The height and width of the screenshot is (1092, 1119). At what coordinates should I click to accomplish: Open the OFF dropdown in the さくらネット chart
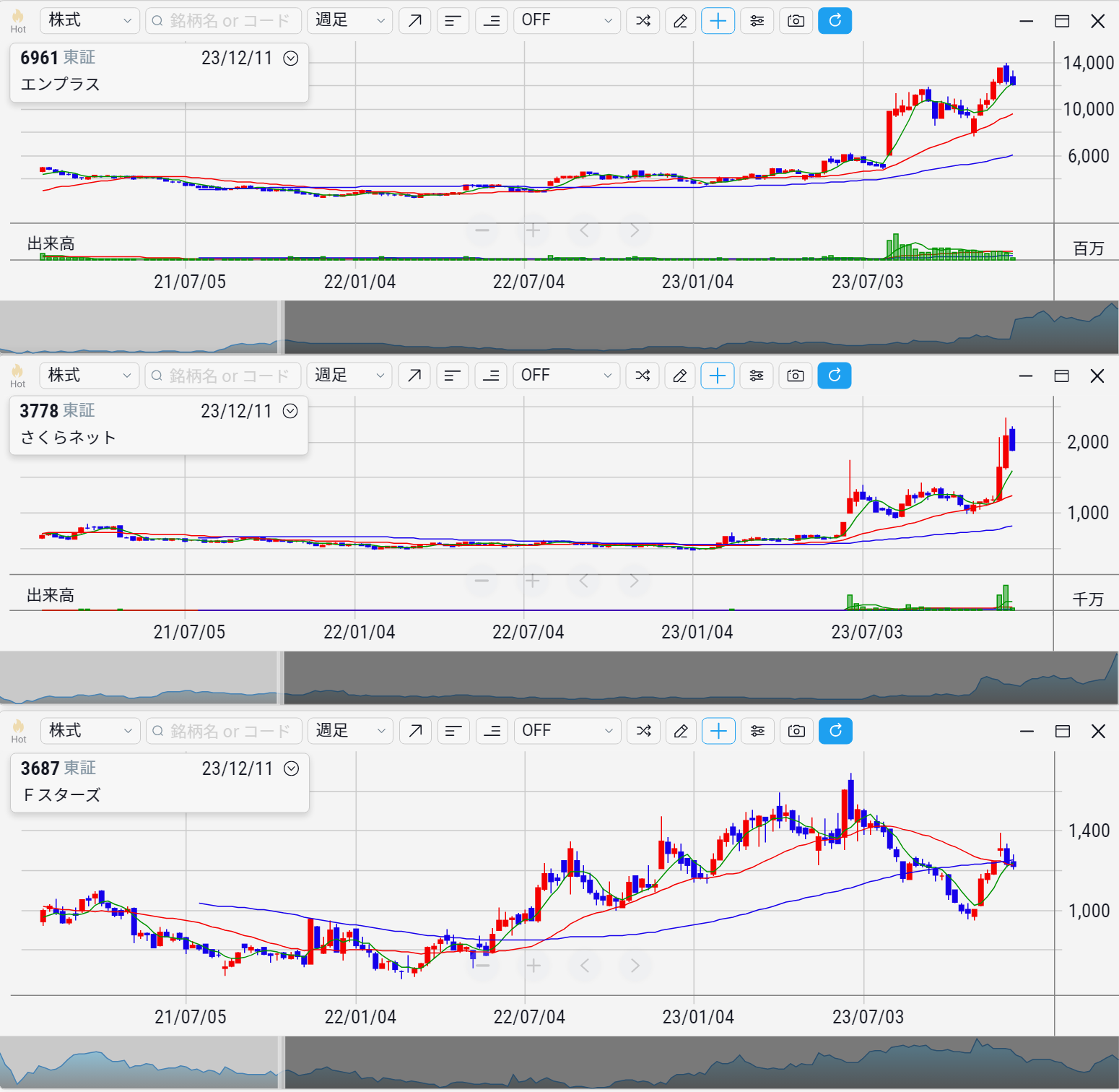click(x=566, y=376)
